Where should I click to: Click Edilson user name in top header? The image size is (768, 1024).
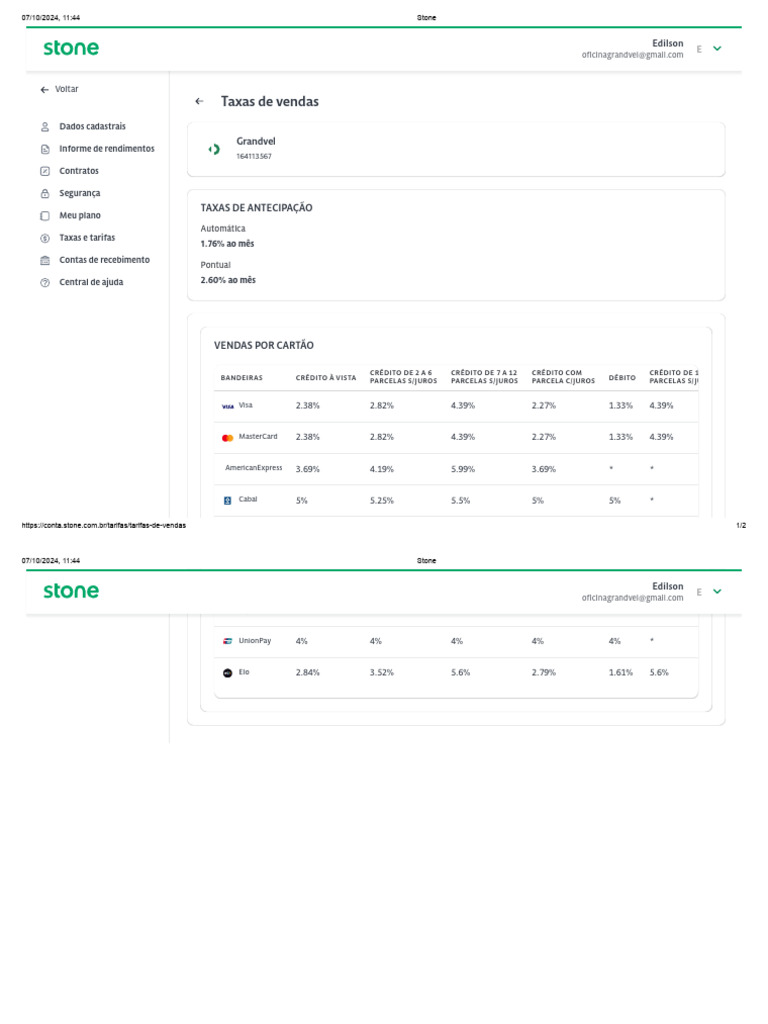(667, 43)
